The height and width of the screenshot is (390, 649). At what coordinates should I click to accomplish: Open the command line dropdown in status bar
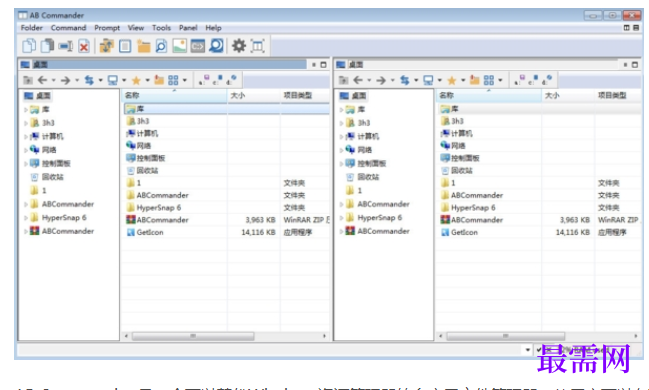click(527, 350)
